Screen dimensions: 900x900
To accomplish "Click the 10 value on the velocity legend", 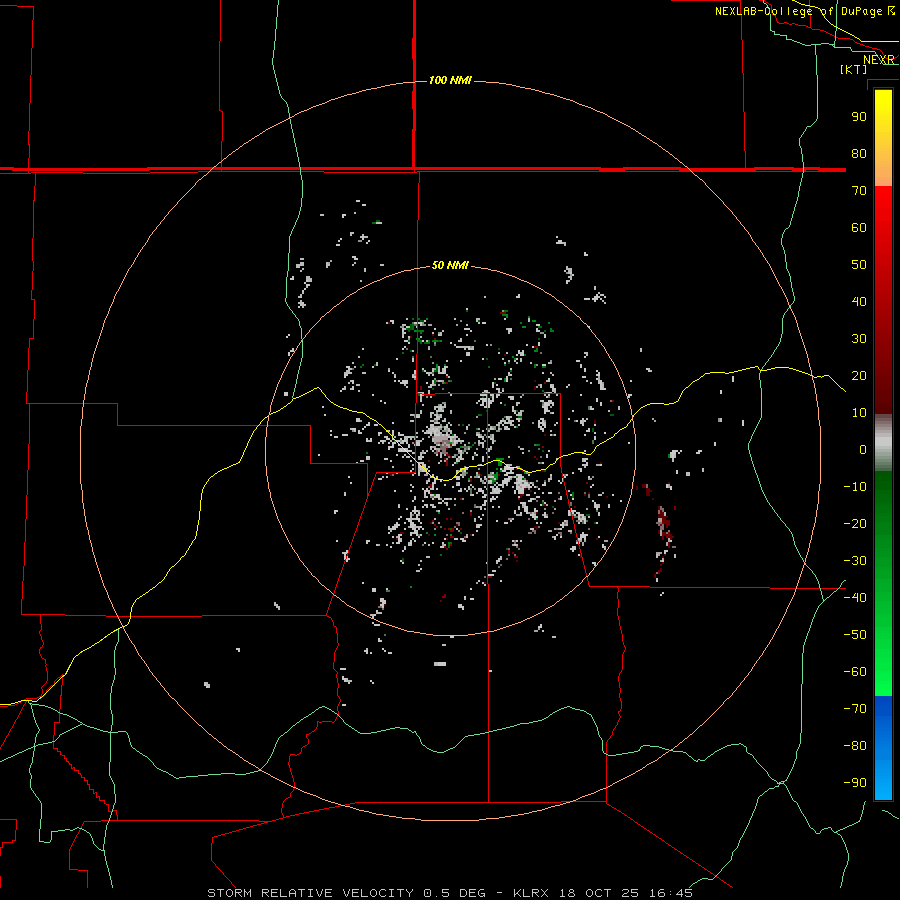I will point(859,413).
